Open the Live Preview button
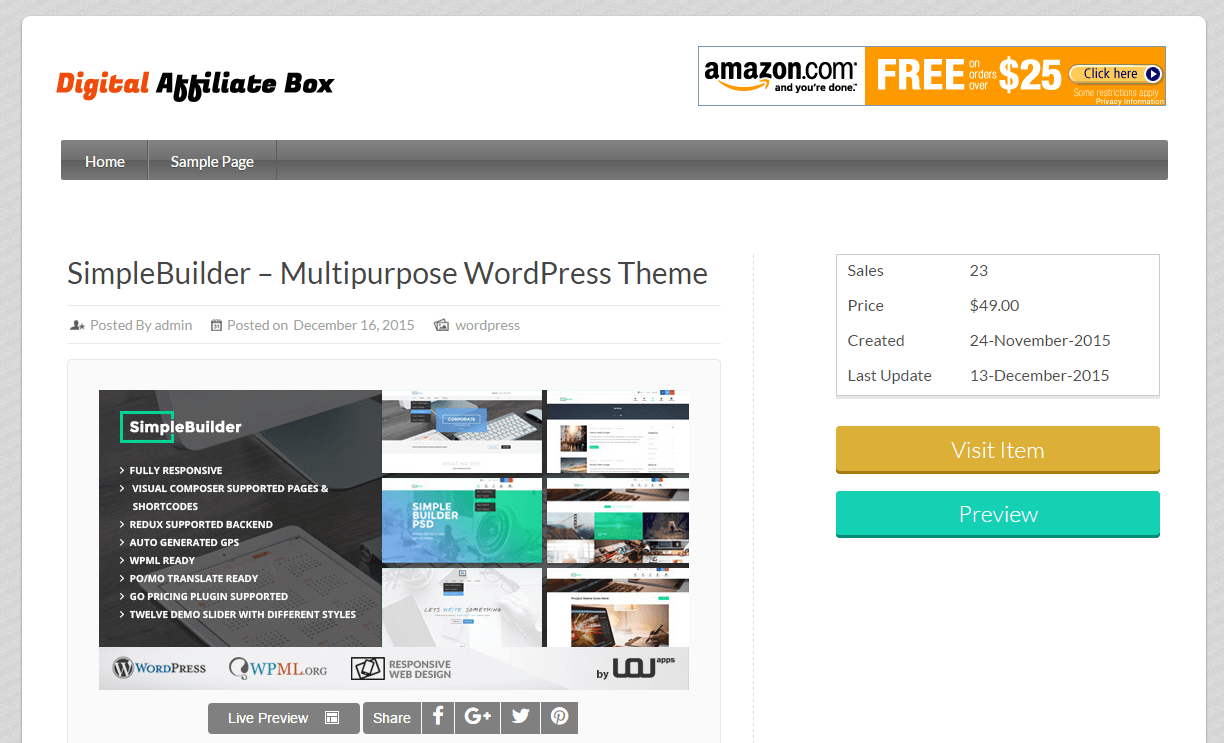The image size is (1224, 743). pos(284,718)
